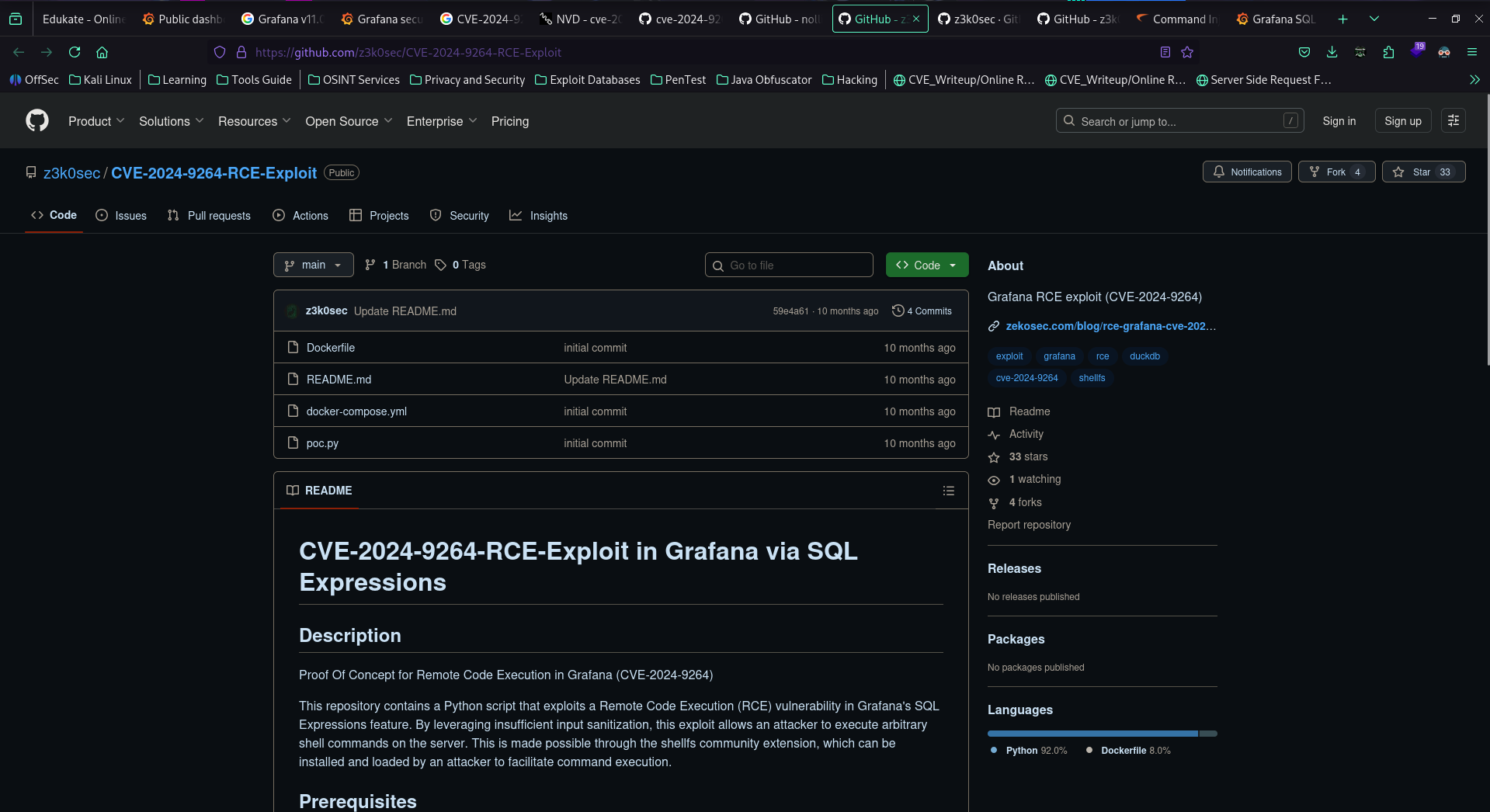Image resolution: width=1490 pixels, height=812 pixels.
Task: Click the Python language bar segment
Action: tap(1092, 734)
